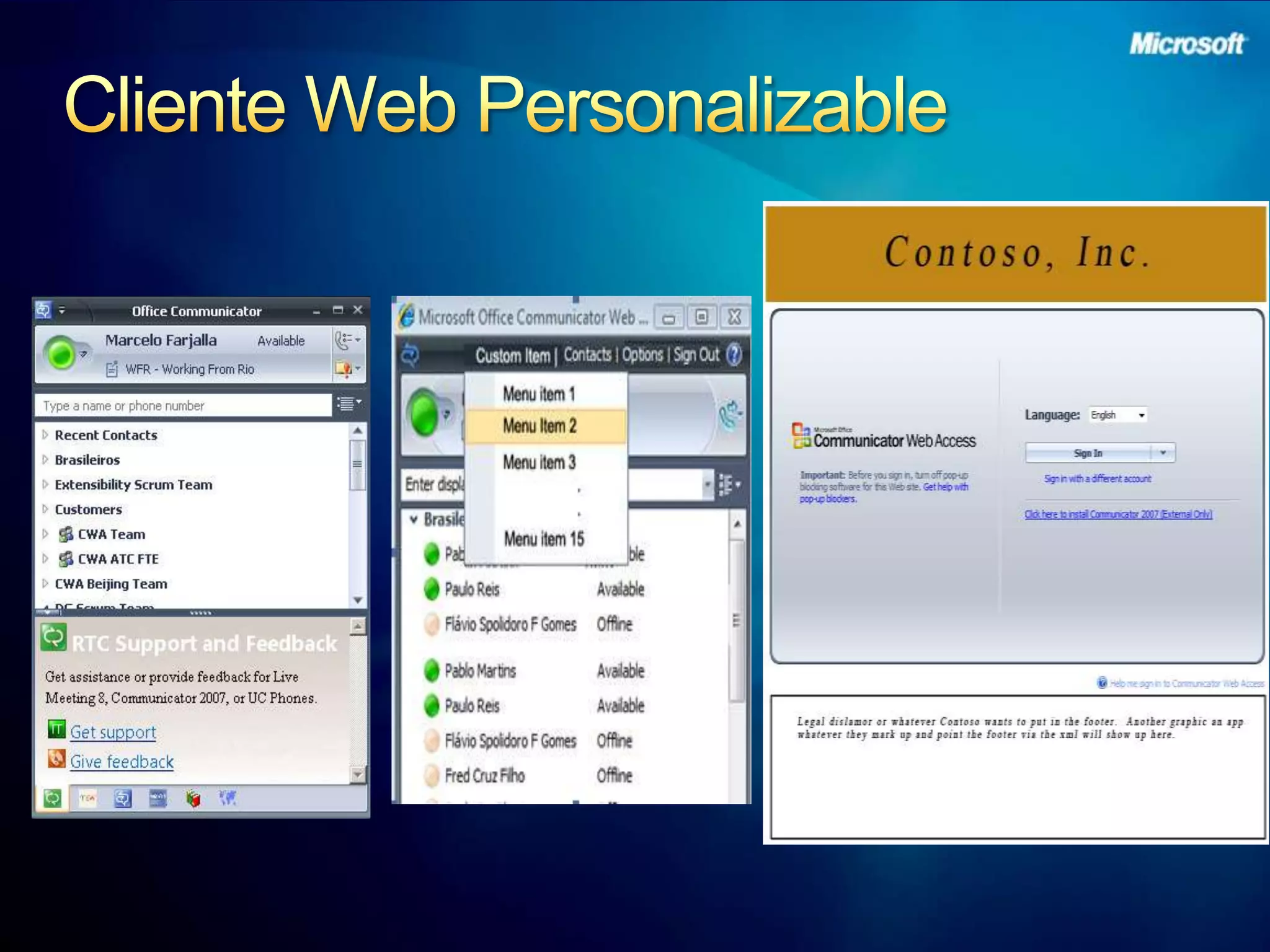1270x952 pixels.
Task: Open the help question mark icon in Communicator Web
Action: [x=734, y=355]
